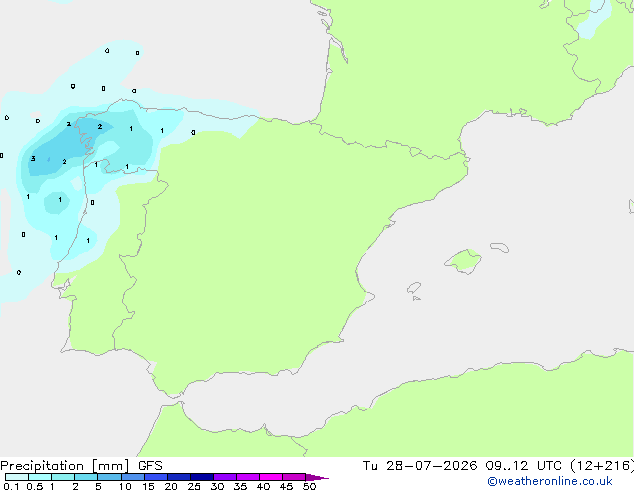Click the "(12+216)" forecast offset text
The image size is (634, 490).
pos(602,466)
